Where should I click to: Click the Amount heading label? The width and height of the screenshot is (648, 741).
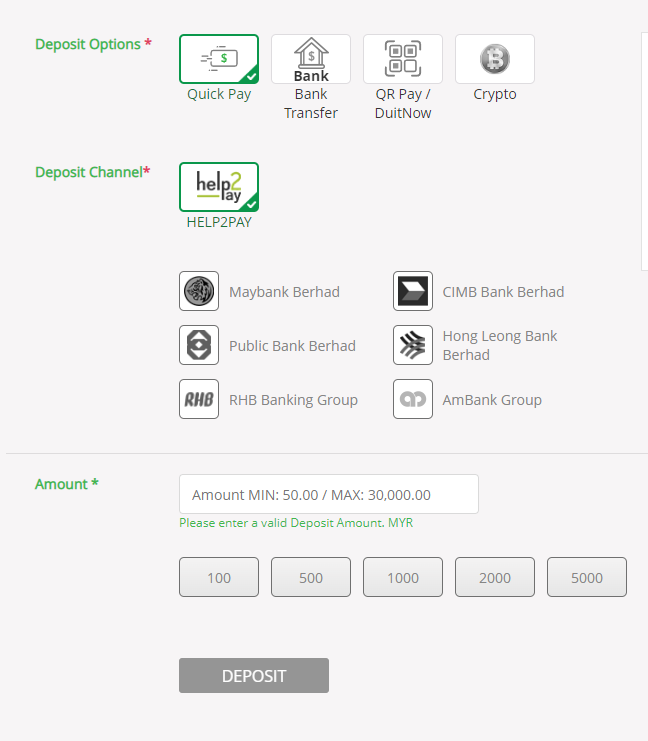[67, 484]
